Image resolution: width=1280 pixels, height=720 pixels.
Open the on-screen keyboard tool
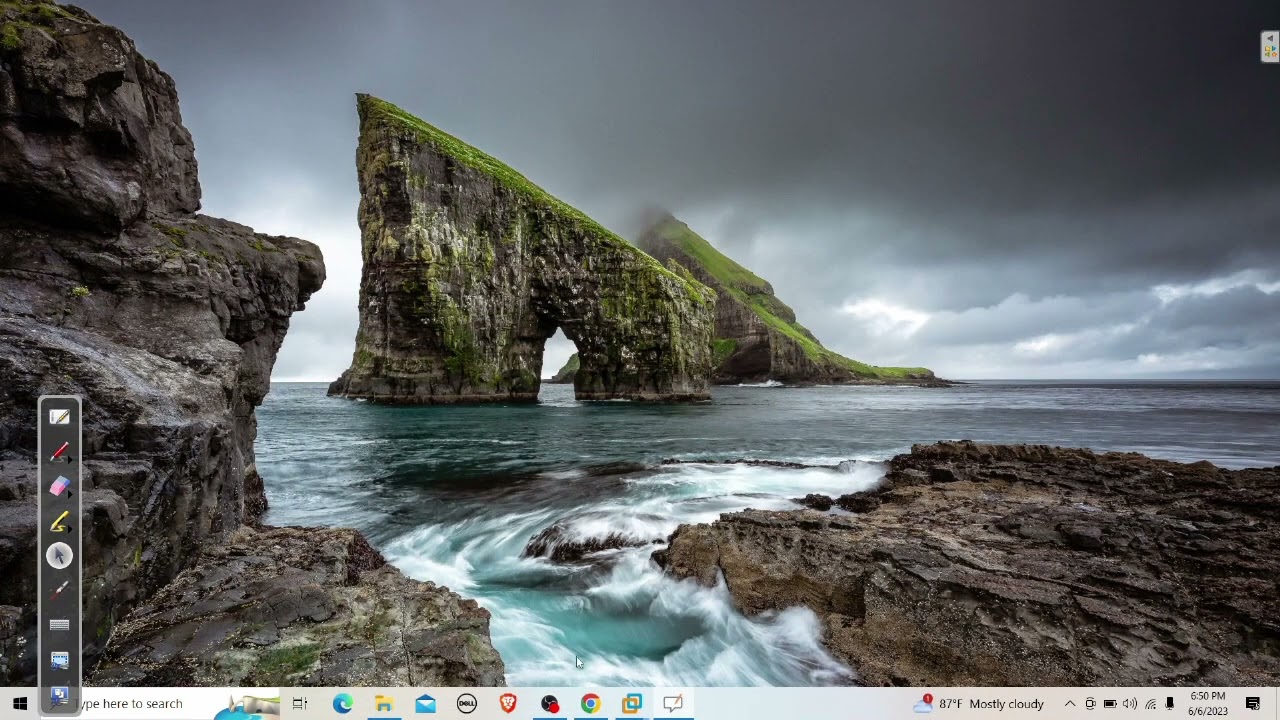[x=59, y=625]
